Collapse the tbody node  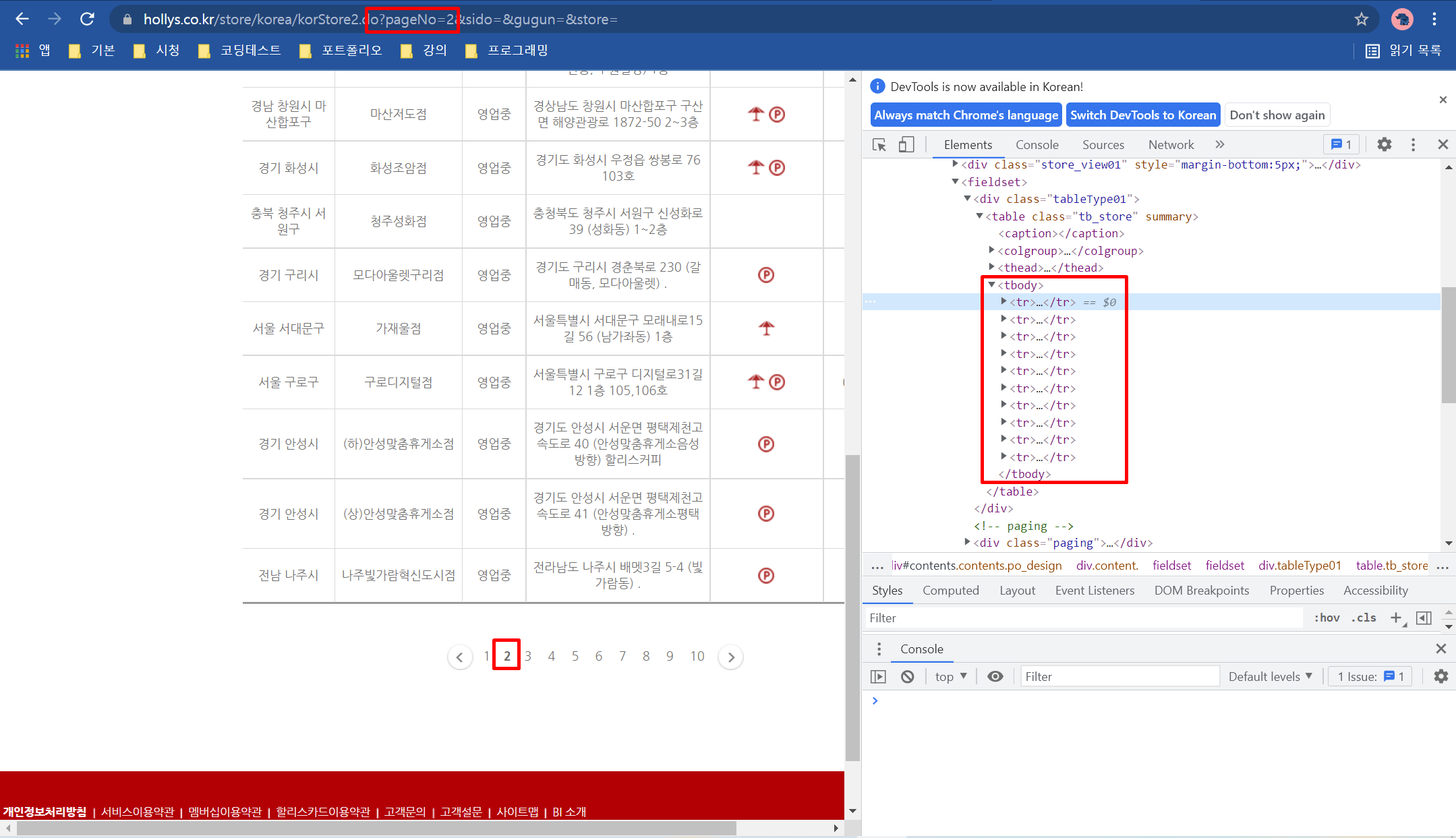(991, 285)
